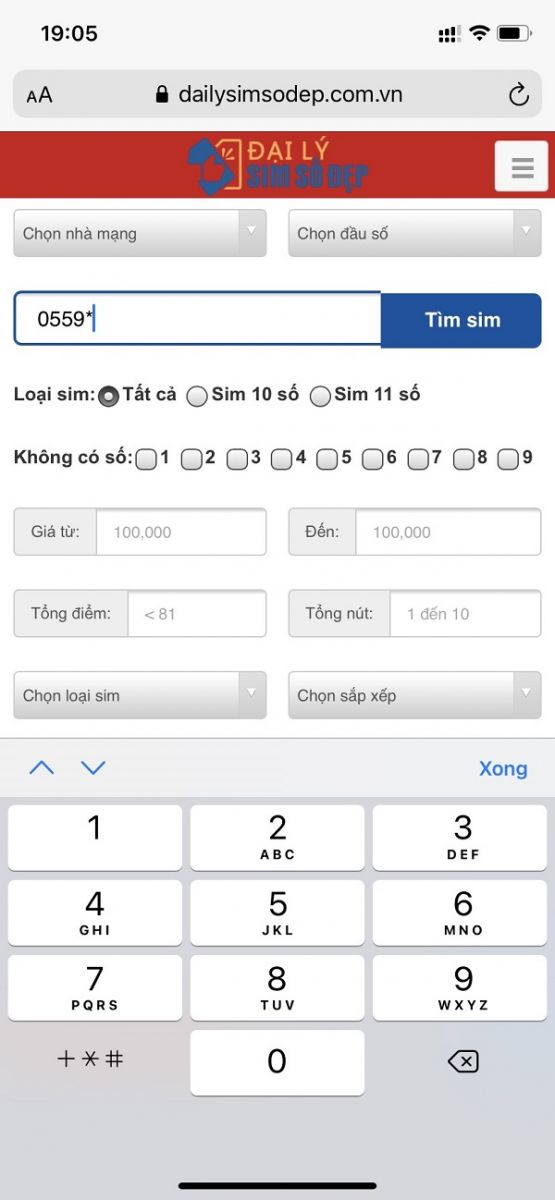The width and height of the screenshot is (555, 1200).
Task: Tap the symbols +*# key
Action: coord(90,1059)
